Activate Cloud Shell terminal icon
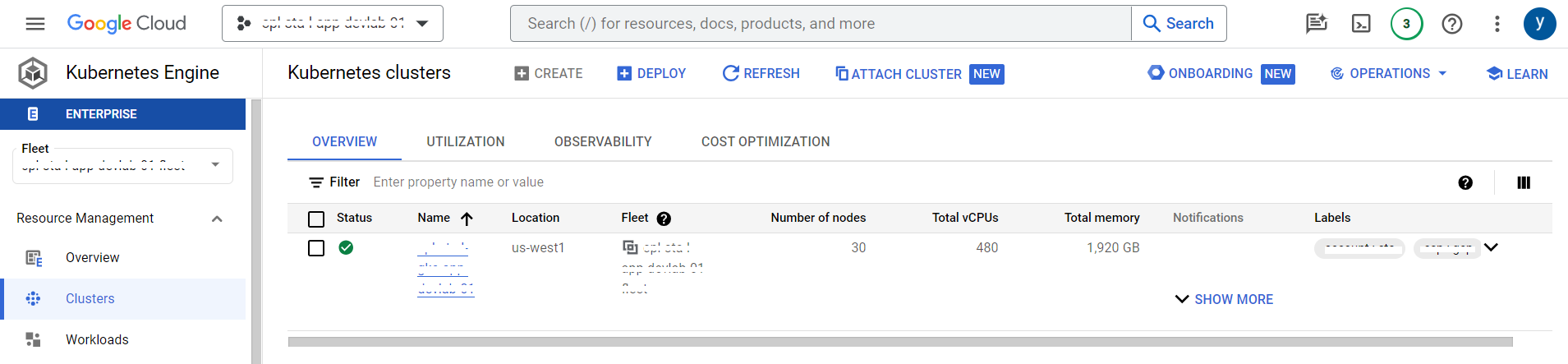 [1361, 24]
